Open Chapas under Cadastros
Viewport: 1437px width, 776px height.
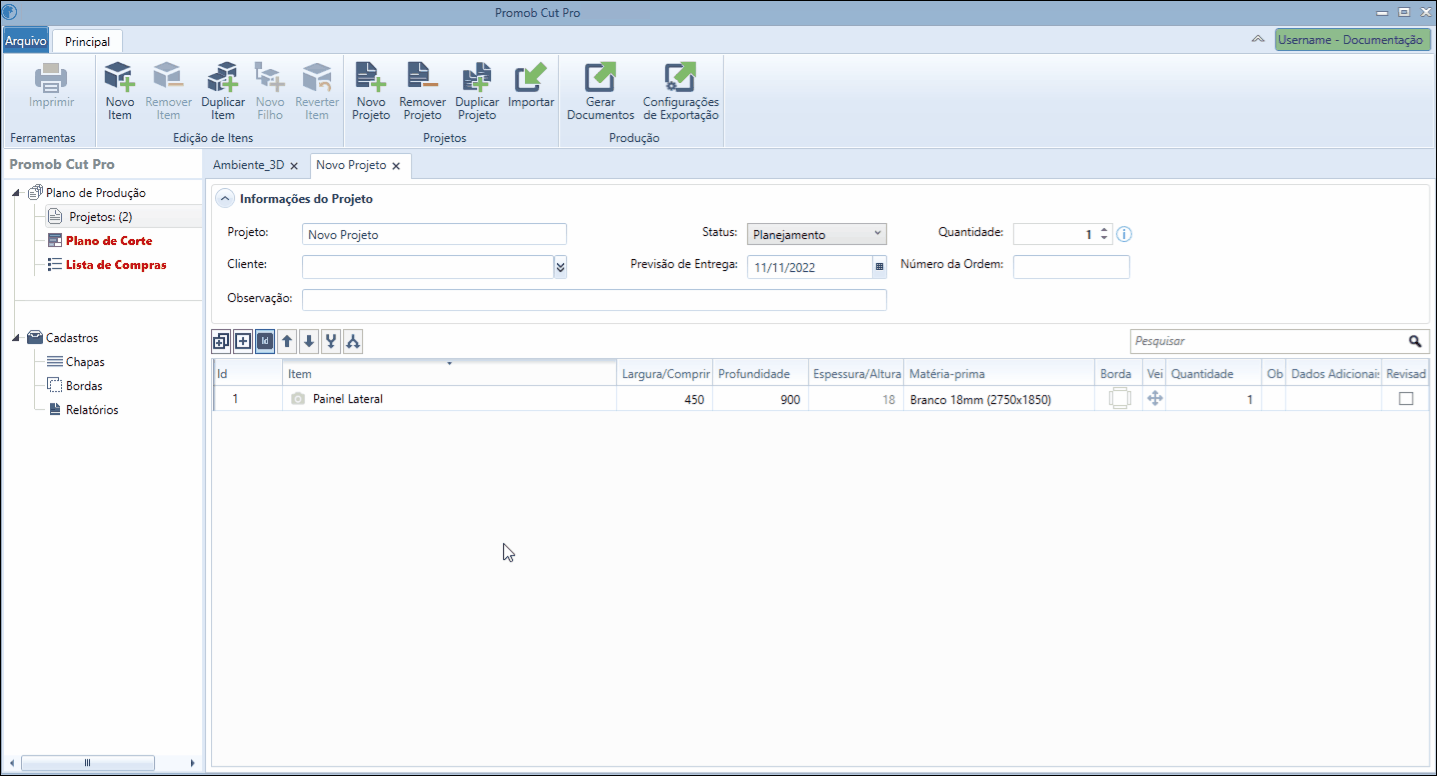[85, 362]
